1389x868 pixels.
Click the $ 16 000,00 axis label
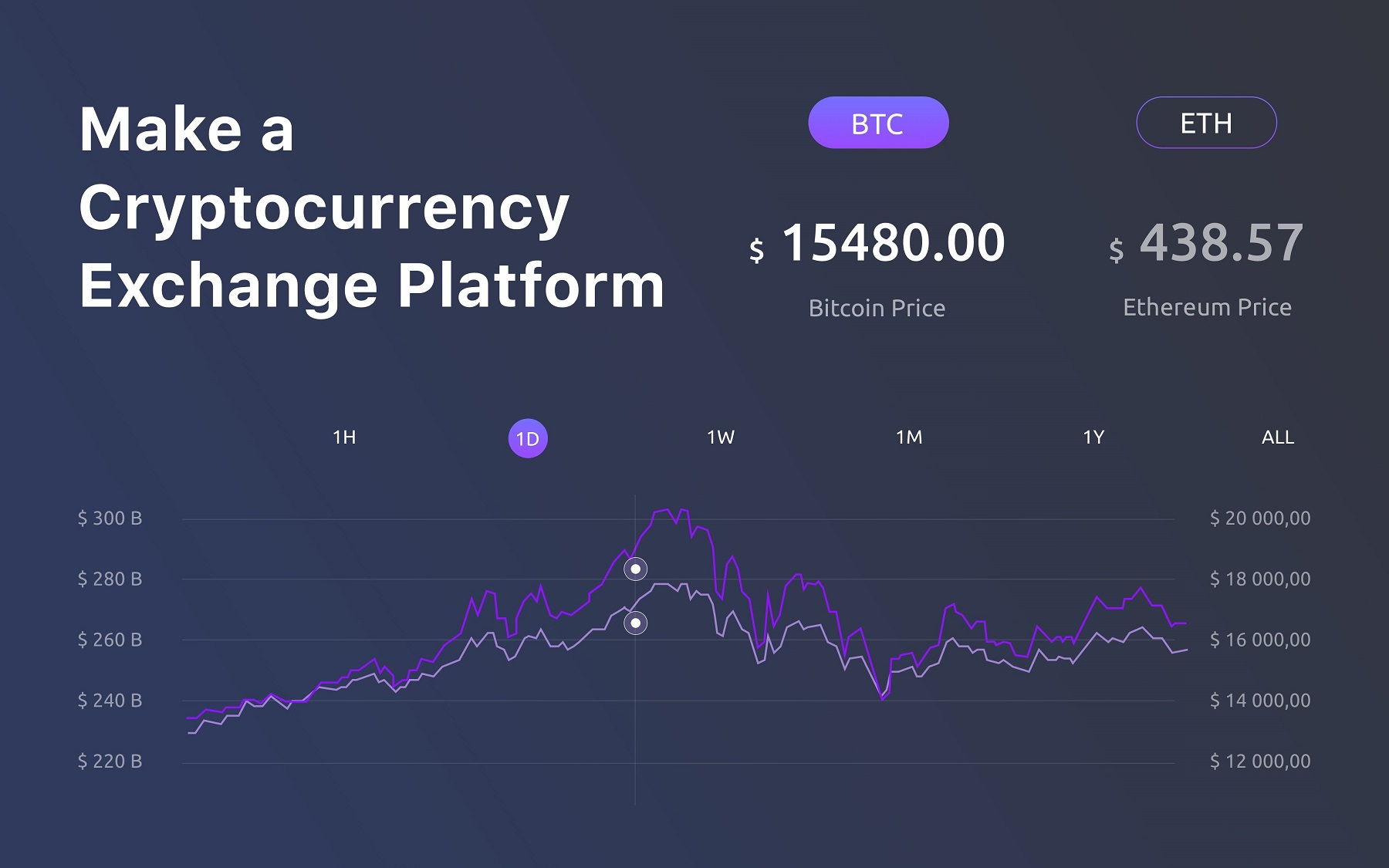[1259, 640]
